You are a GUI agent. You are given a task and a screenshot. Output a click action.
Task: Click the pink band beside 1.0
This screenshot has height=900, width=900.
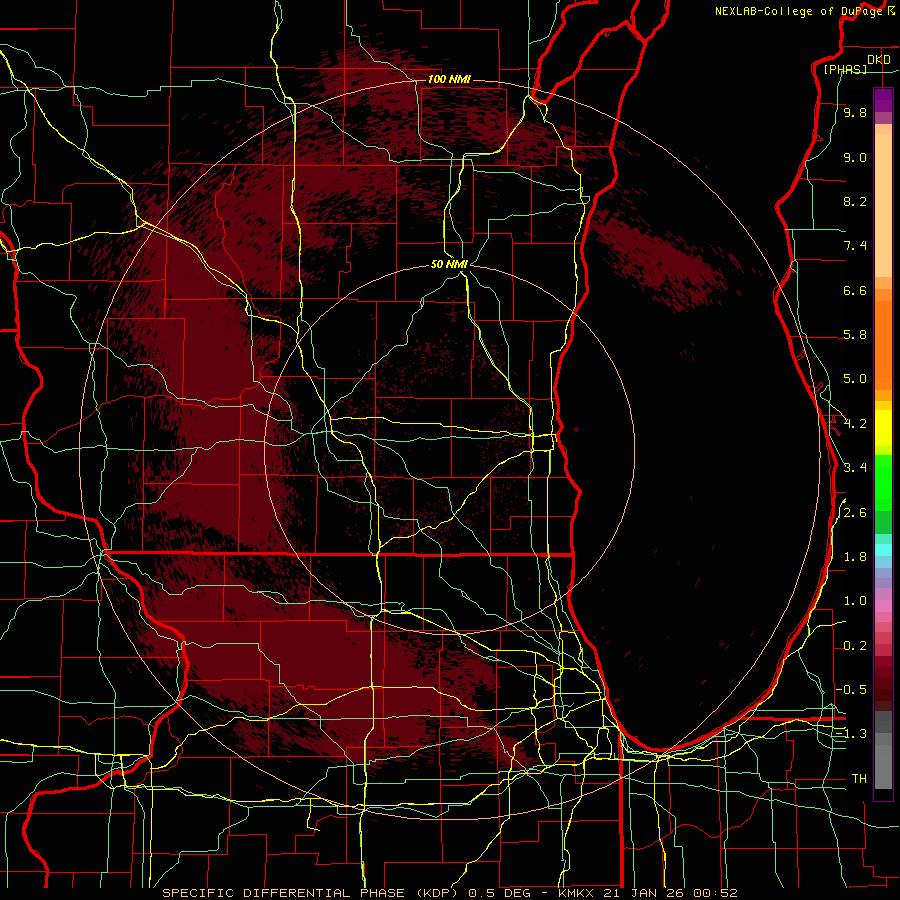(883, 606)
